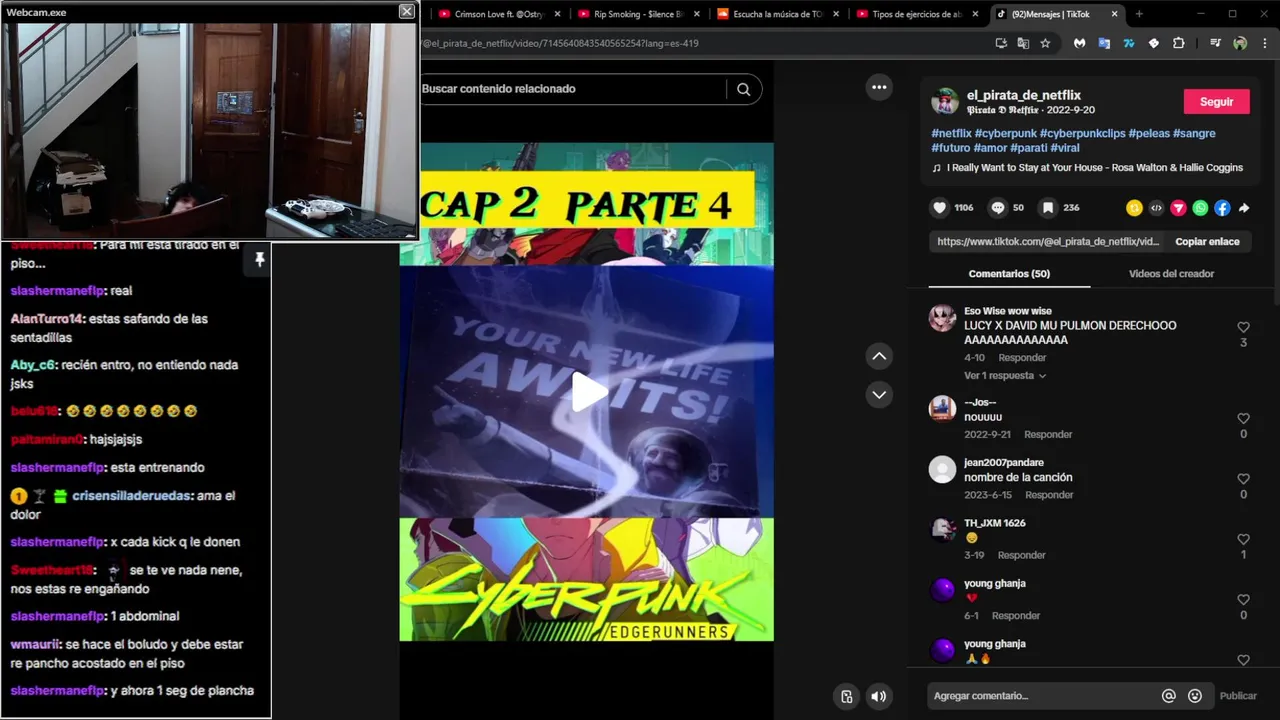Open emoji picker in comment box

[x=1195, y=696]
